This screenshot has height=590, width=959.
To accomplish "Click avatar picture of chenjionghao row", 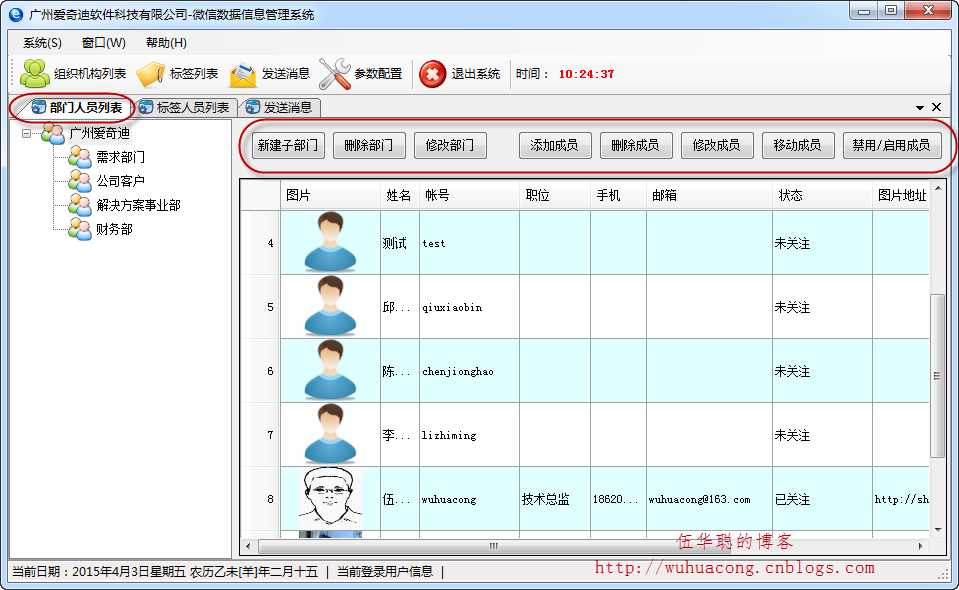I will [x=330, y=371].
